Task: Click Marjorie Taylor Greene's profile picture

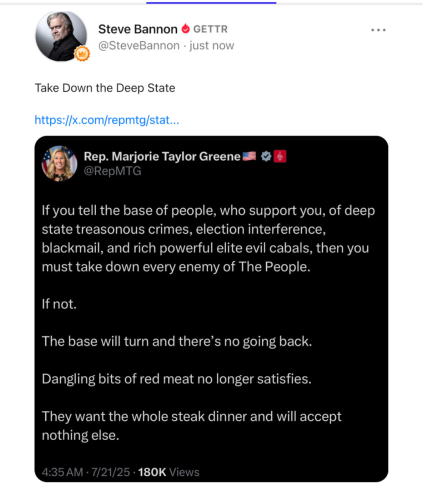Action: point(59,163)
